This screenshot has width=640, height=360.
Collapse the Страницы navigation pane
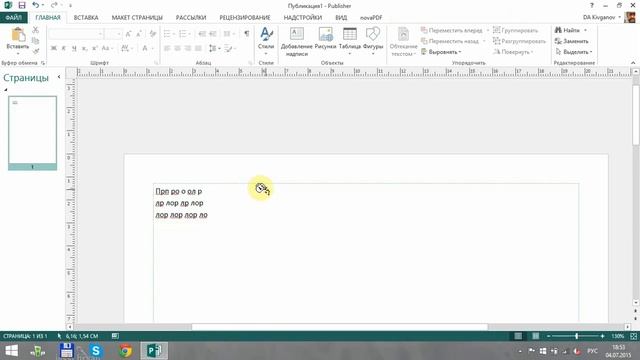click(59, 77)
